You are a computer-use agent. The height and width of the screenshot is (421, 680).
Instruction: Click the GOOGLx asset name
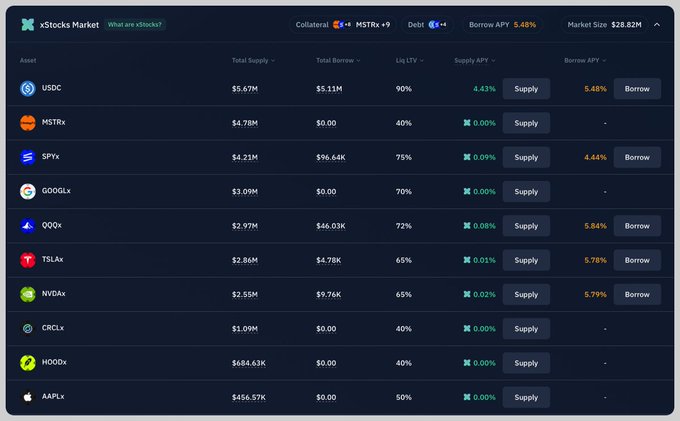[x=56, y=191]
